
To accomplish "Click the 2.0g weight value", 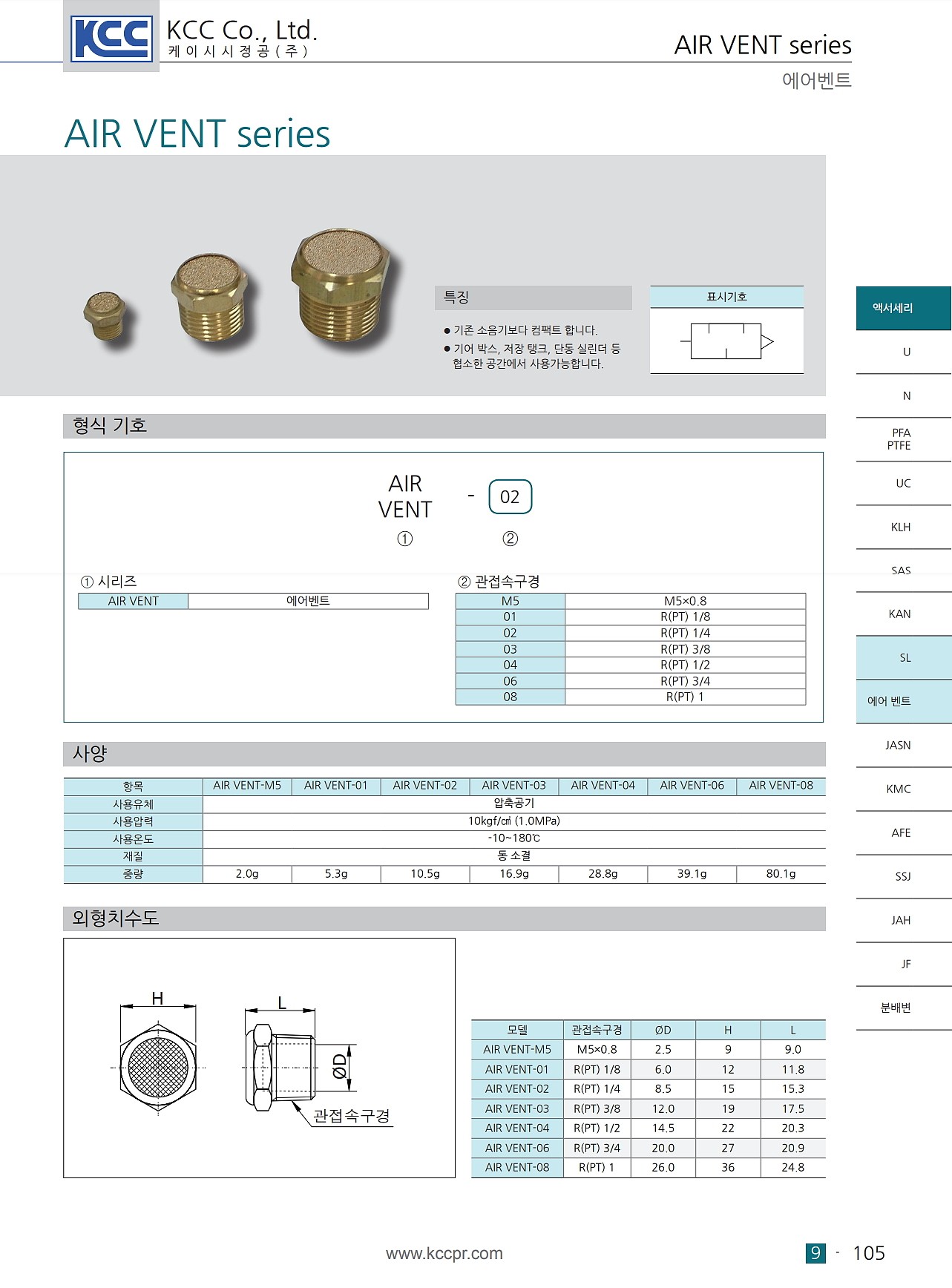I will (x=247, y=874).
